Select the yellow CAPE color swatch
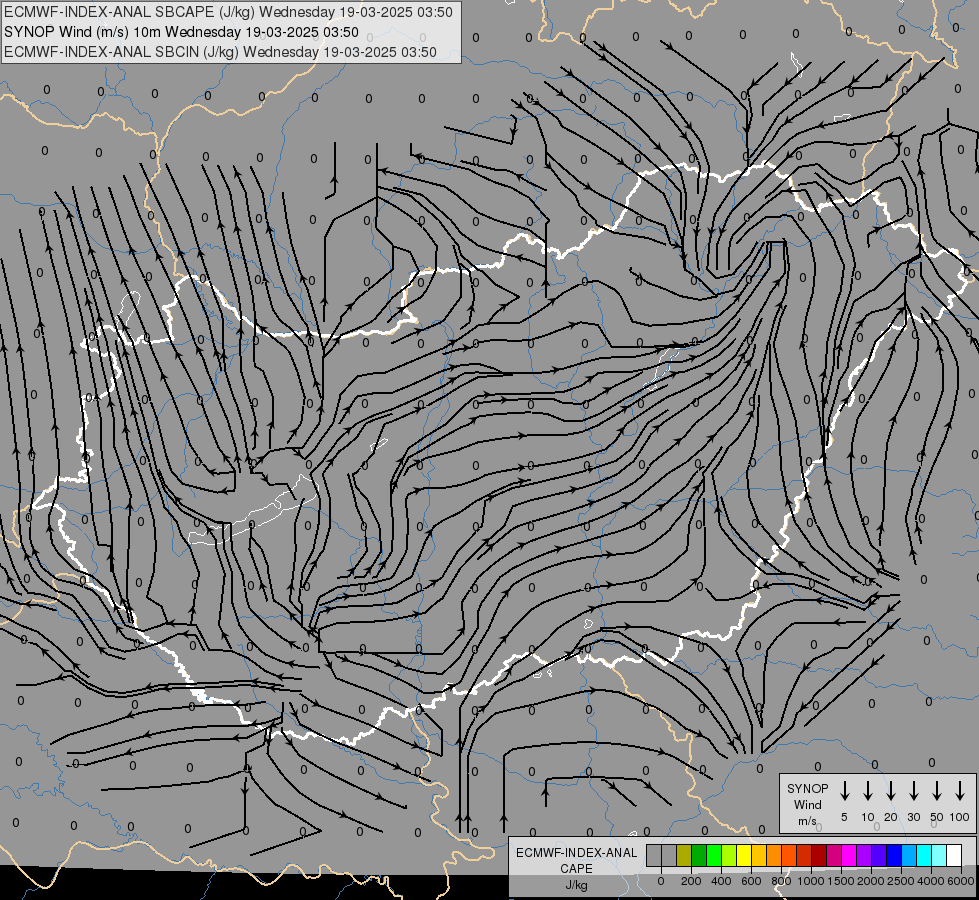The height and width of the screenshot is (900, 979). (744, 855)
